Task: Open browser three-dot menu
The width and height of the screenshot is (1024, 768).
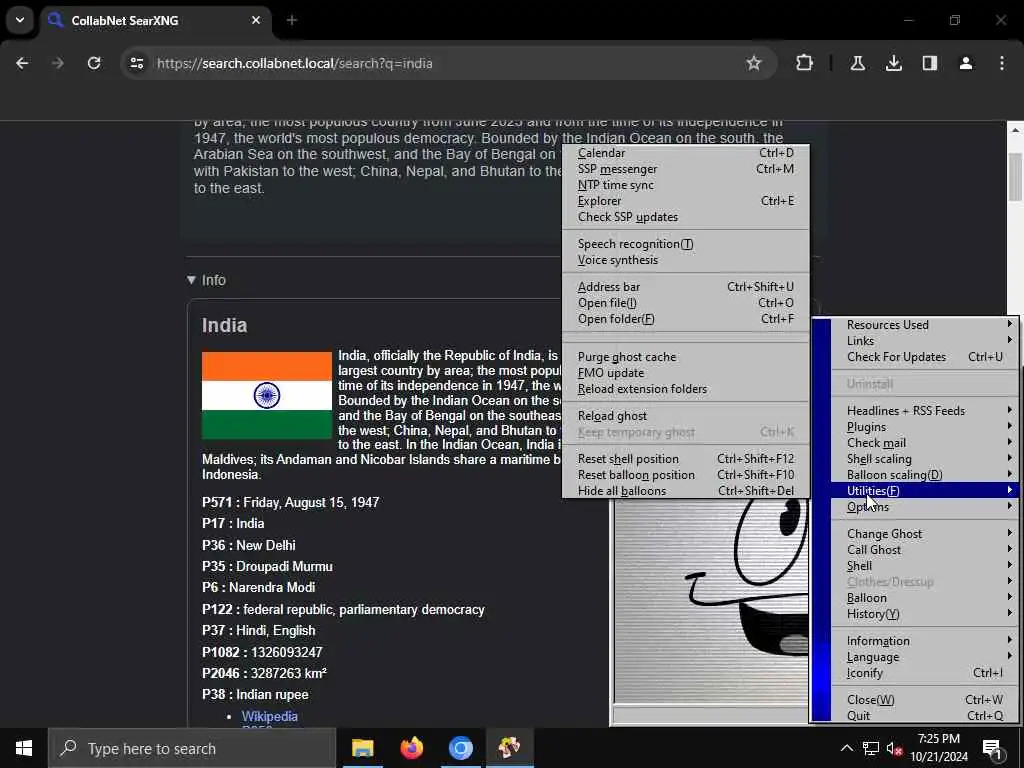Action: [x=1002, y=63]
